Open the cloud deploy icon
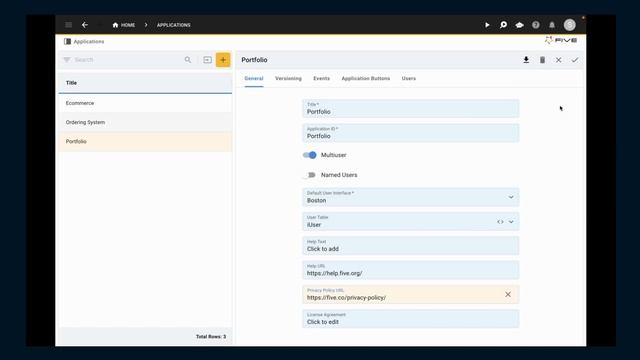640x360 pixels. click(x=519, y=25)
